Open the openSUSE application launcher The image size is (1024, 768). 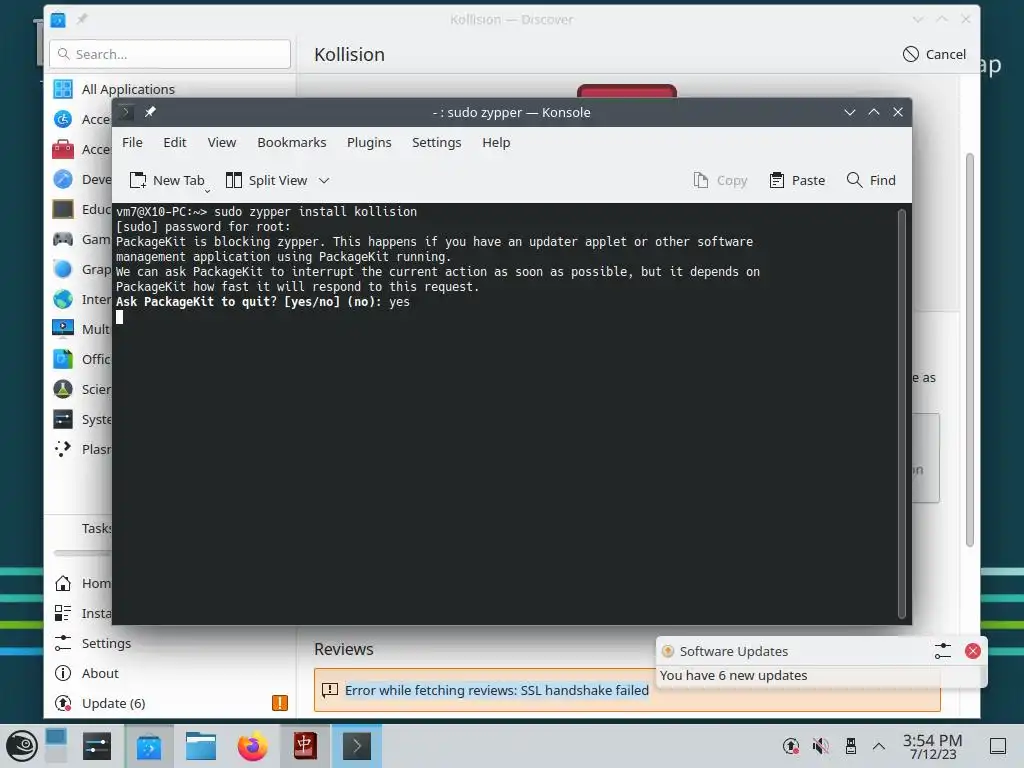[22, 746]
